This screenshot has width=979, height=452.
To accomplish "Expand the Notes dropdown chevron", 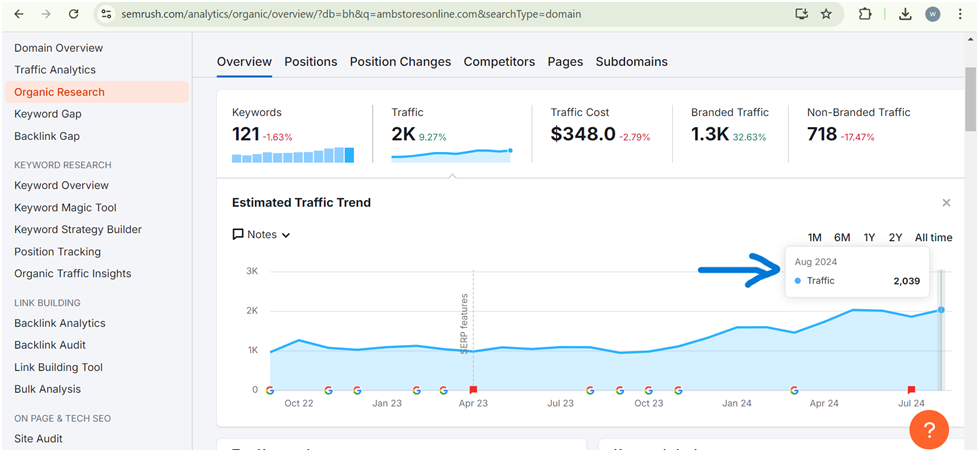I will [x=286, y=235].
